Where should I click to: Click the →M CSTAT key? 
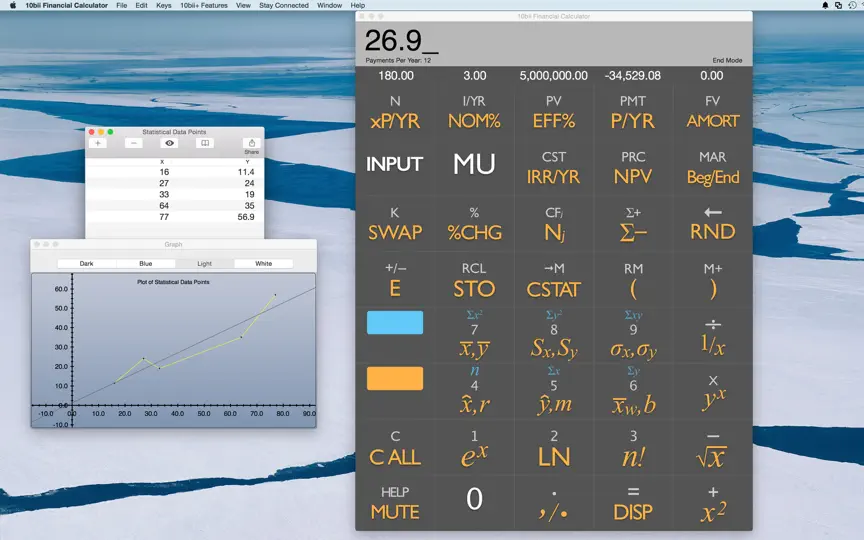pyautogui.click(x=554, y=280)
